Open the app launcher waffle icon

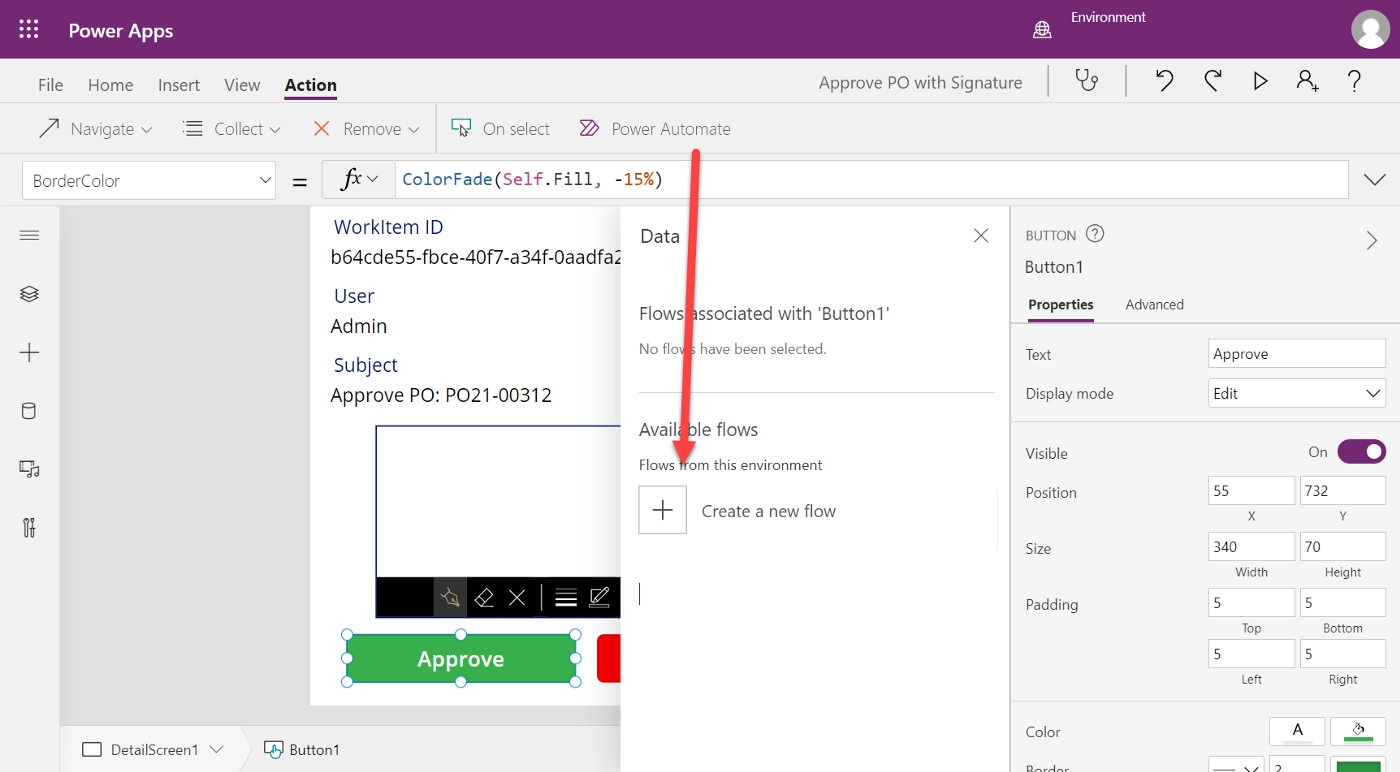point(29,29)
